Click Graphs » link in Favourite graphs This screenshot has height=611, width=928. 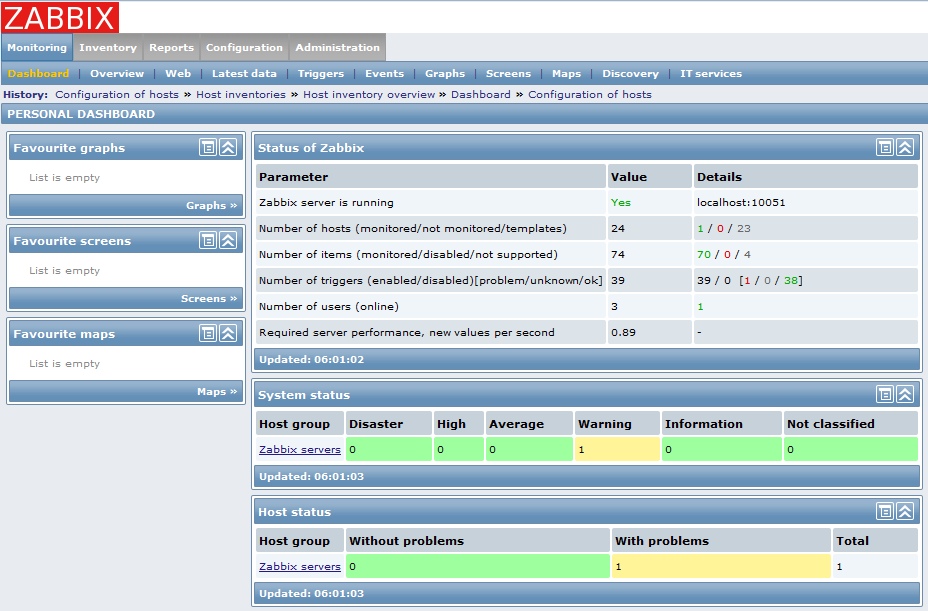point(211,205)
